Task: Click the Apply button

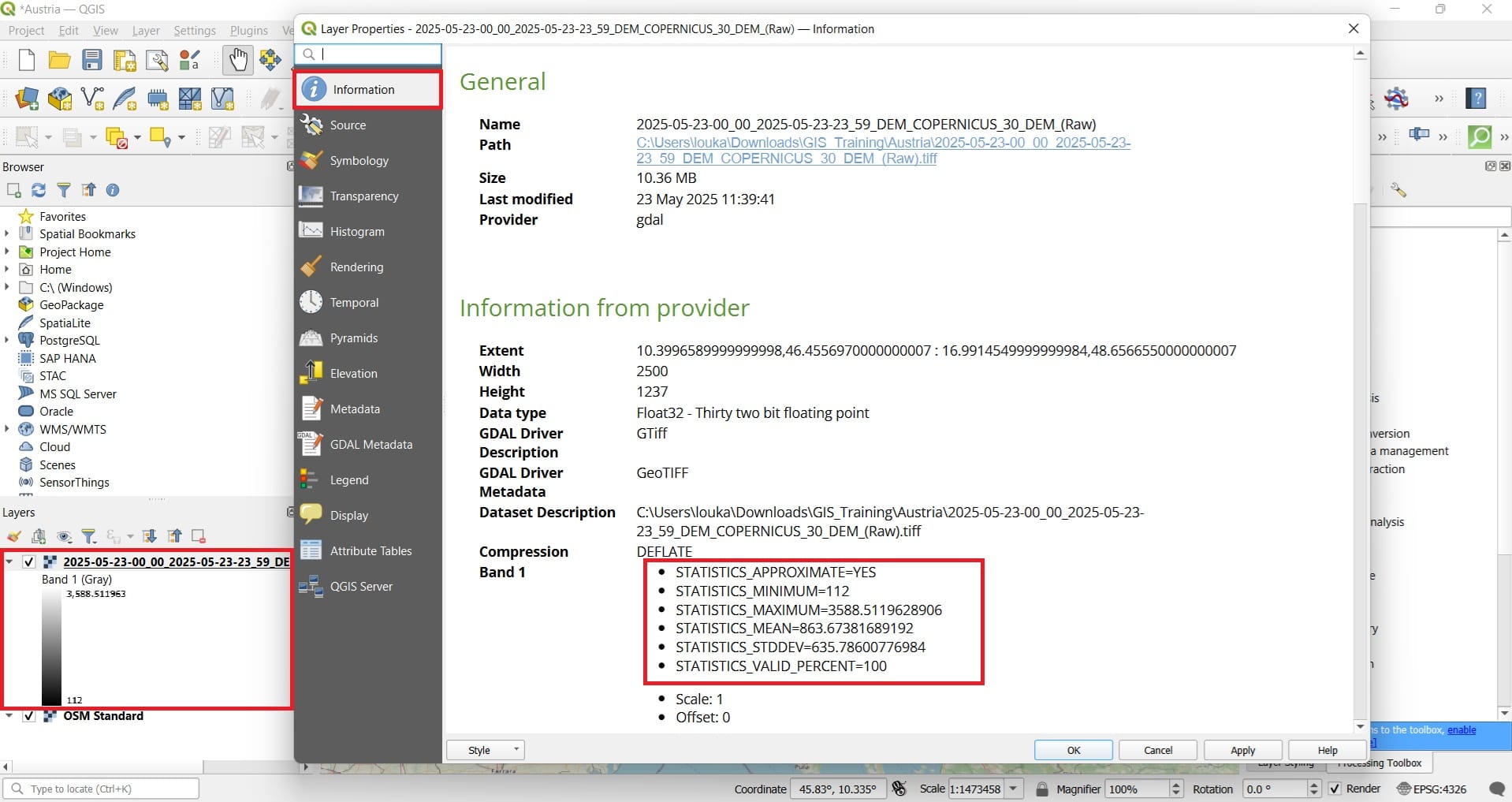Action: [1242, 750]
